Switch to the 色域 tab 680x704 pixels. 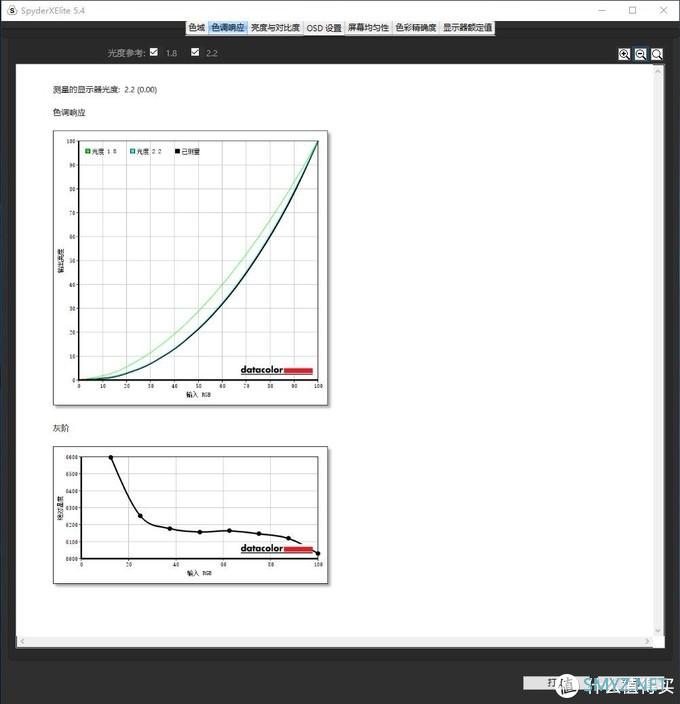[x=197, y=28]
